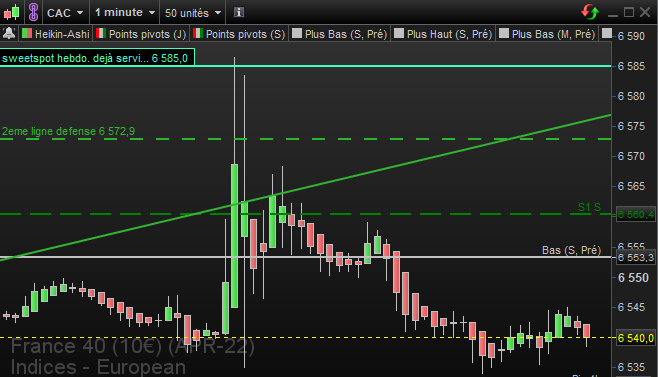
Task: Click the Heikin-Ashi color swatch
Action: tap(27, 33)
